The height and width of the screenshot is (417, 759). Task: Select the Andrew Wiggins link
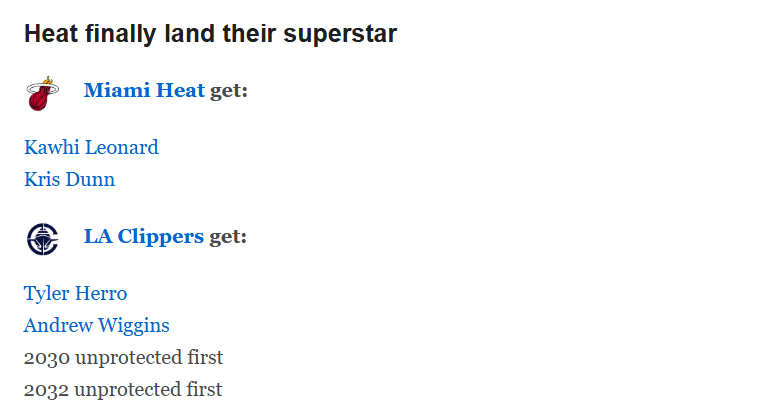(97, 325)
